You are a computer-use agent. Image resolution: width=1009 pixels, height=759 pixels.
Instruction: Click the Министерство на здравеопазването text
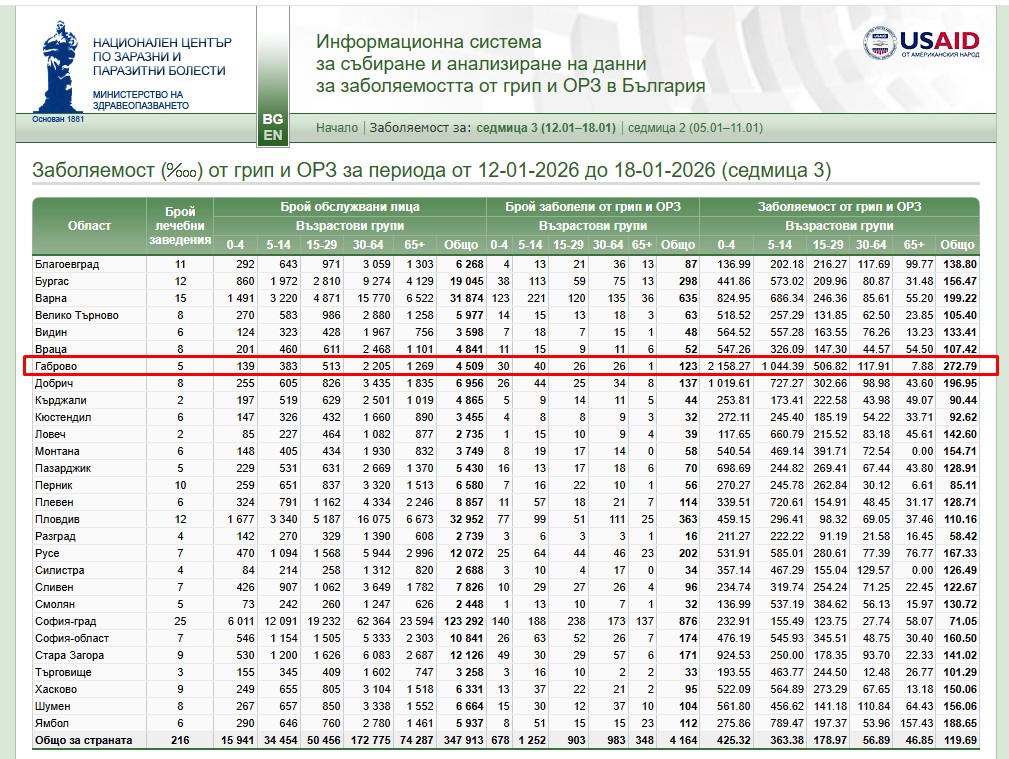tap(139, 100)
